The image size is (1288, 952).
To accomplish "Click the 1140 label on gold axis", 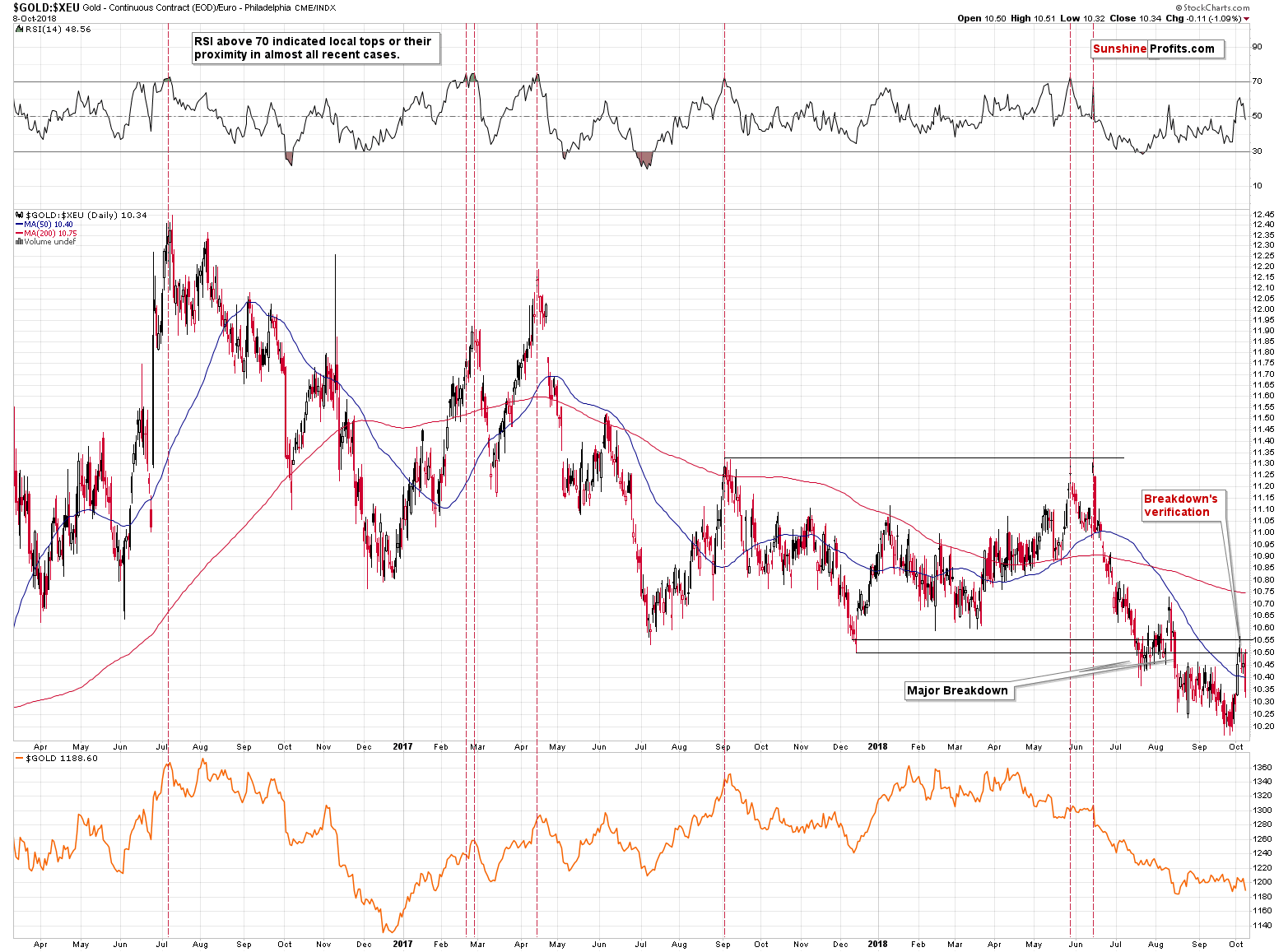I will pyautogui.click(x=1262, y=925).
